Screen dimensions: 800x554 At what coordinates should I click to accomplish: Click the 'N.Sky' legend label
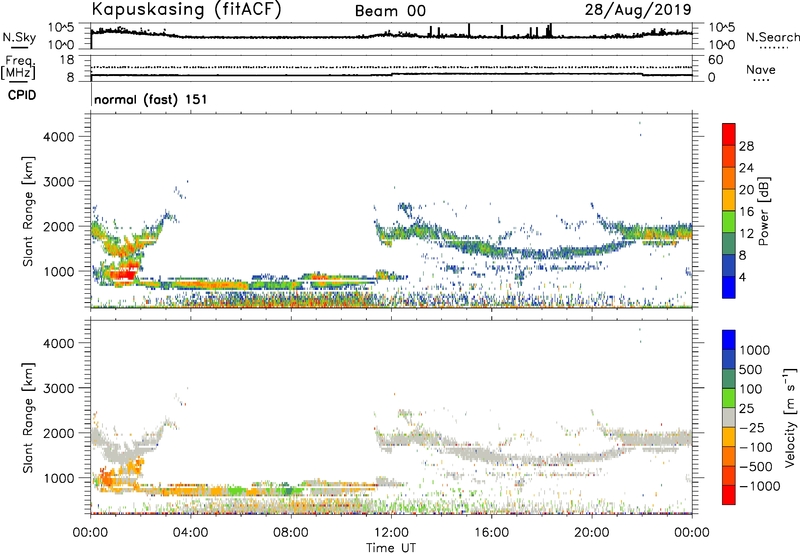(19, 37)
